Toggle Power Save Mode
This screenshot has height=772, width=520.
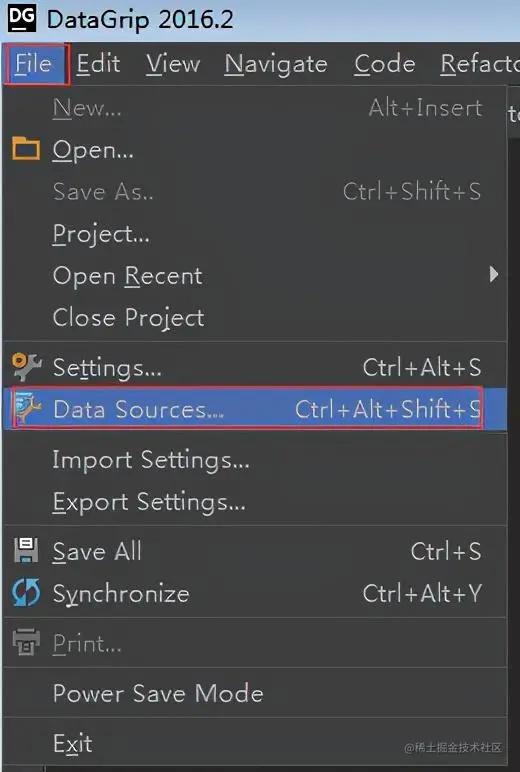point(255,693)
